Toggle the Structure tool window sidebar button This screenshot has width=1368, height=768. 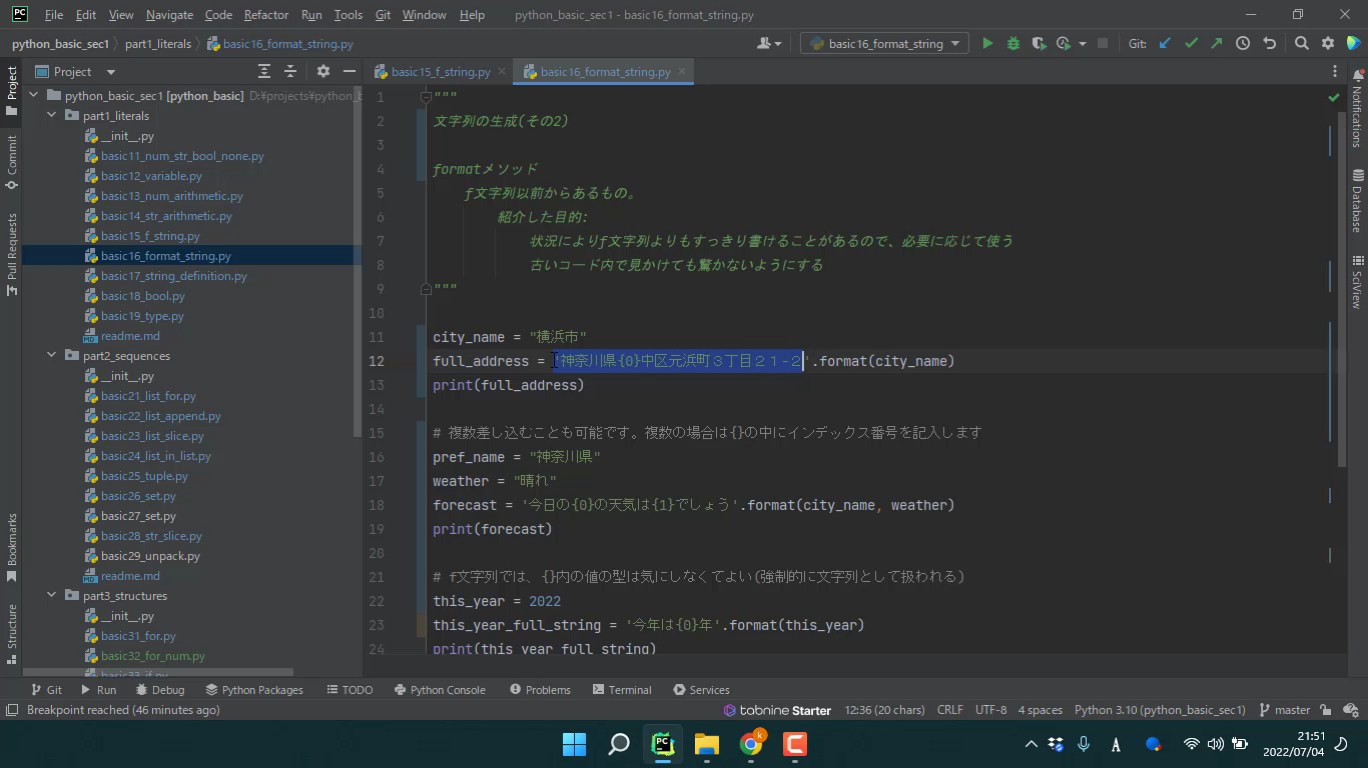12,627
